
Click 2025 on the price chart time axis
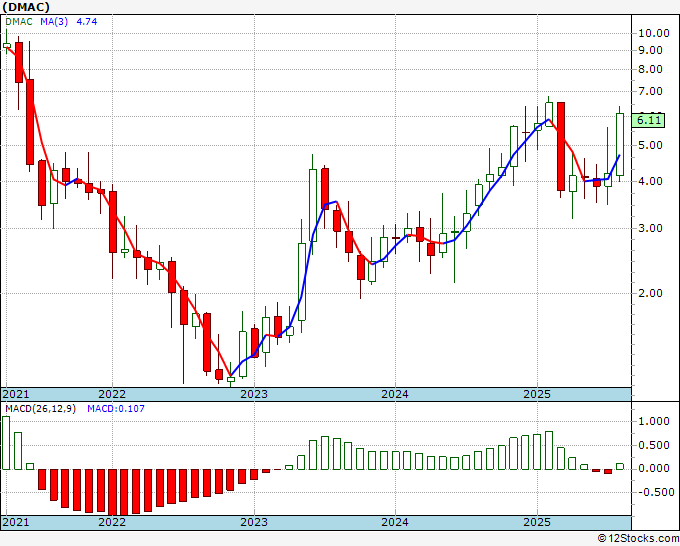click(x=537, y=394)
